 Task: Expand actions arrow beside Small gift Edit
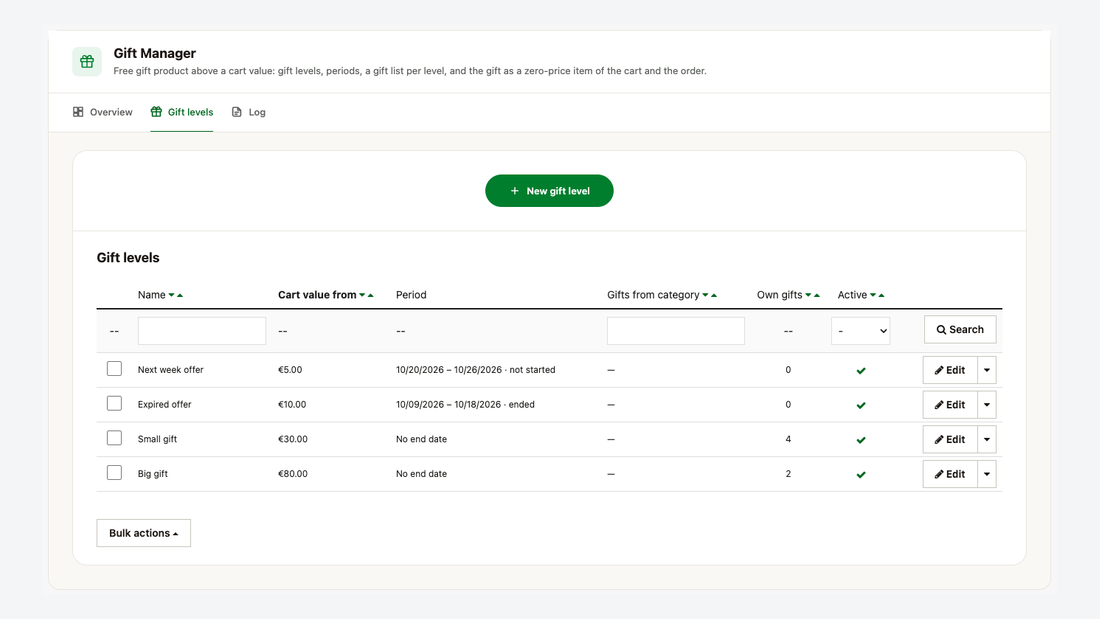[987, 439]
